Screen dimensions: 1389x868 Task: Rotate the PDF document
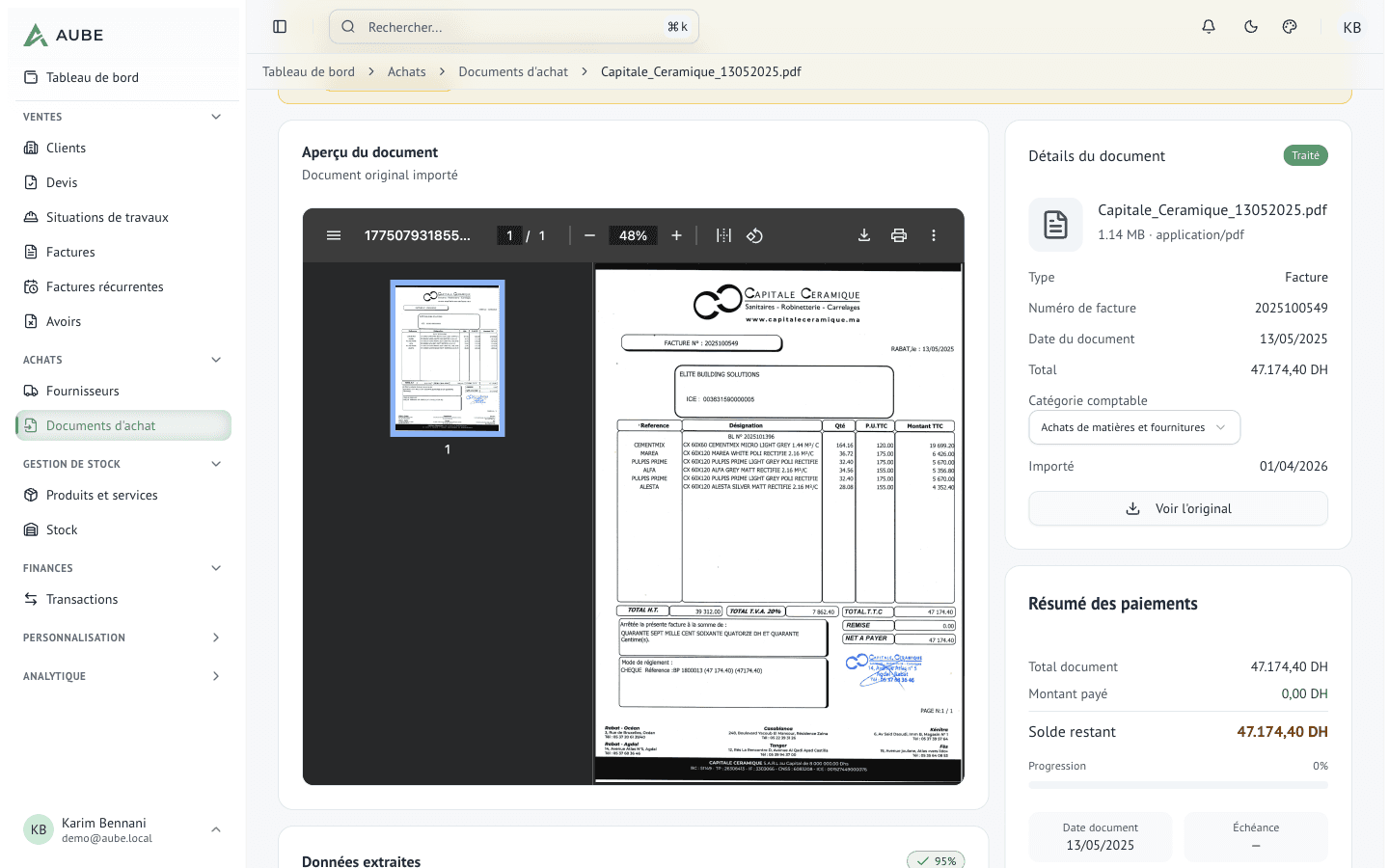point(754,235)
